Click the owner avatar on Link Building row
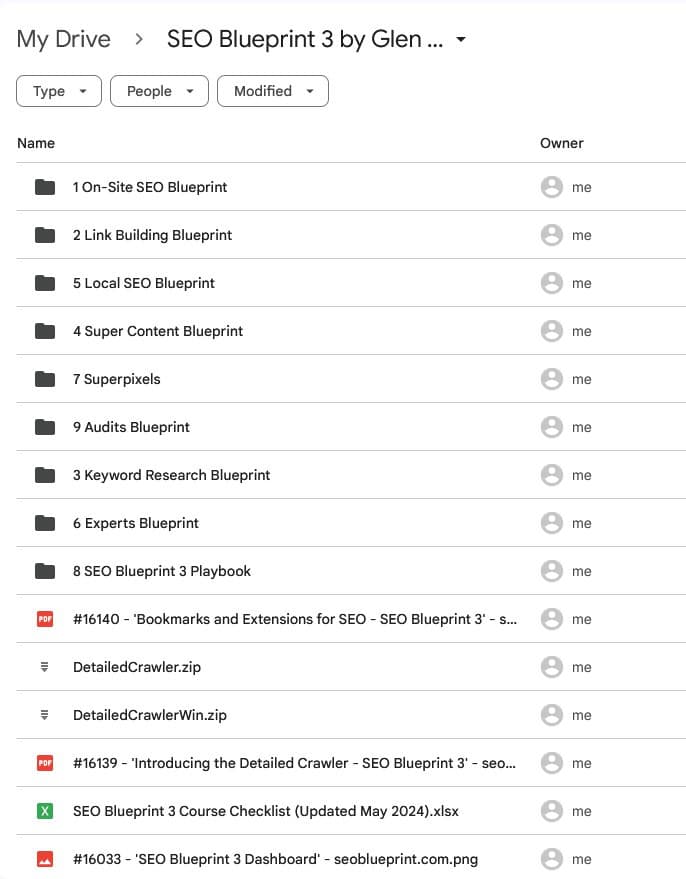 coord(551,235)
